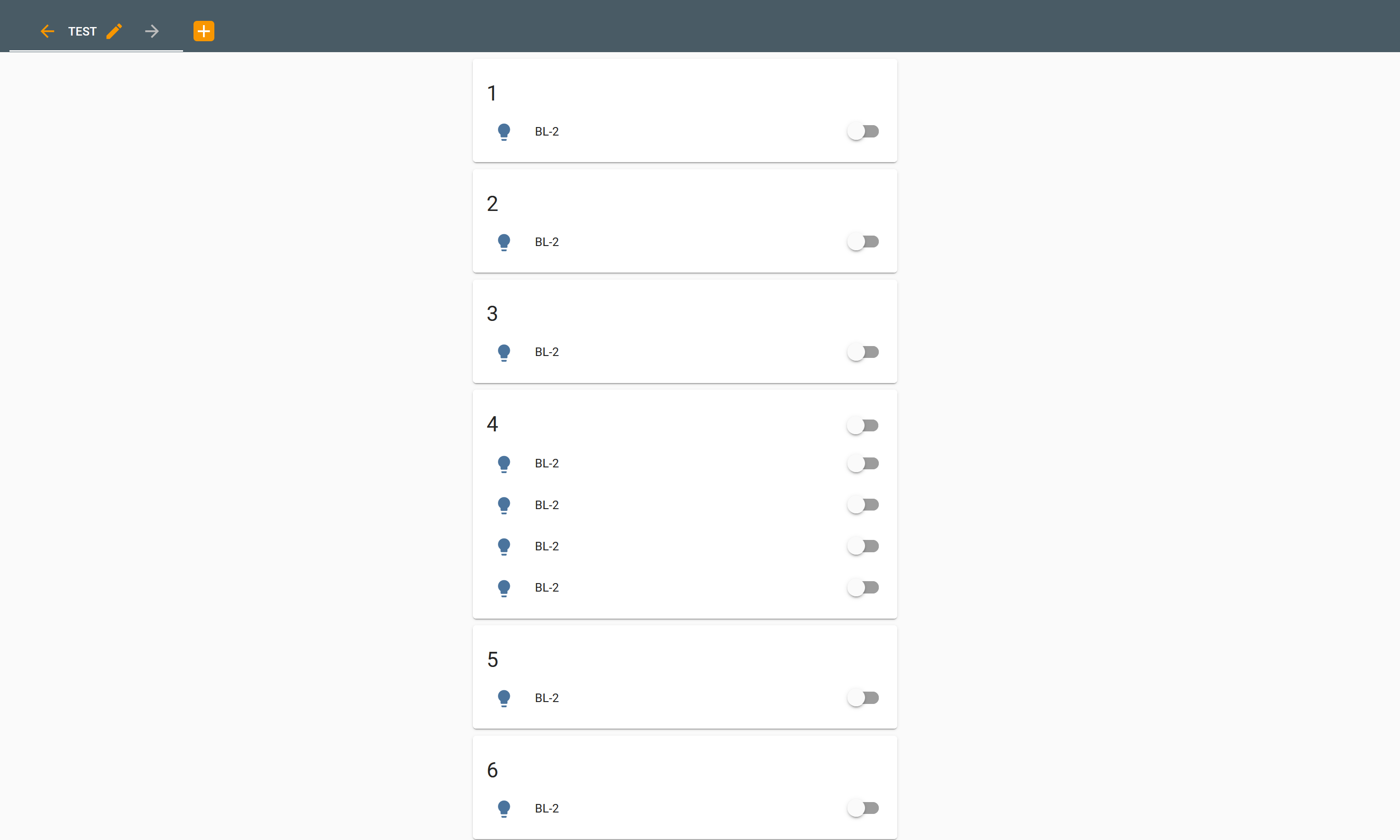This screenshot has width=1400, height=840.
Task: Select the BL-2 label in room 2
Action: [546, 242]
